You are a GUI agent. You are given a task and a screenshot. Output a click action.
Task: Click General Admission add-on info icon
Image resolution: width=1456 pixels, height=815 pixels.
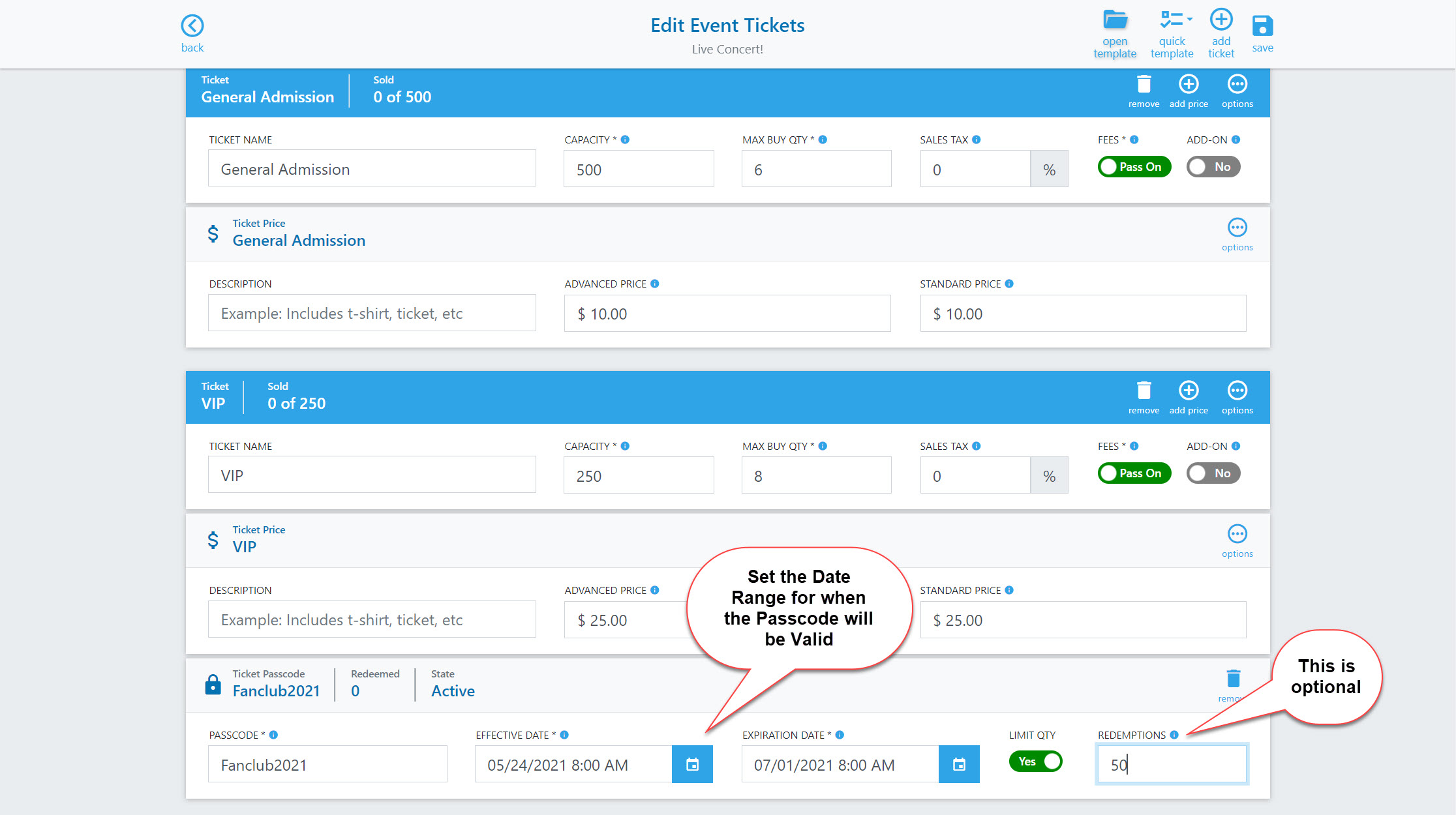1236,140
